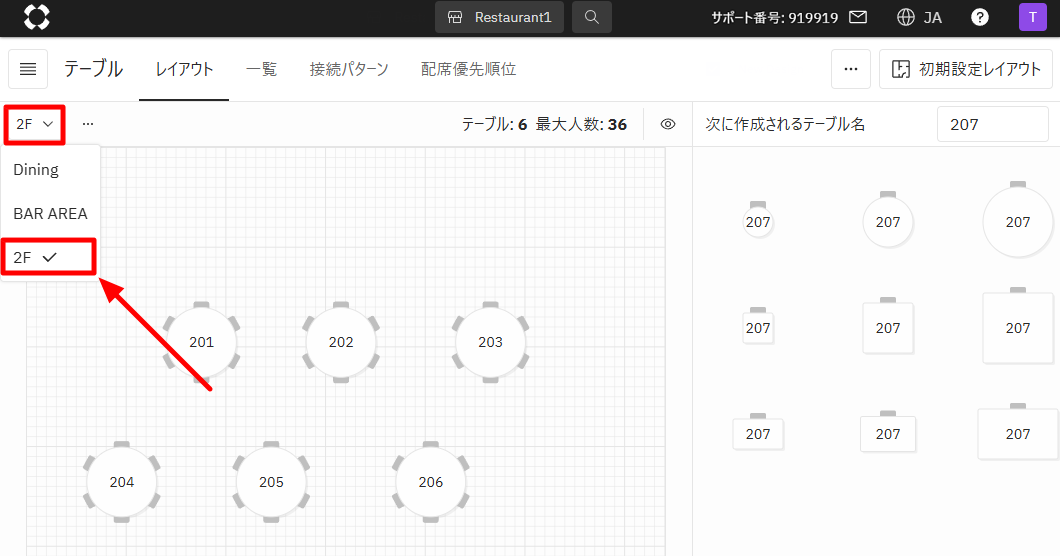Click the 初期設定レイアウト button
The height and width of the screenshot is (556, 1060).
tap(966, 69)
